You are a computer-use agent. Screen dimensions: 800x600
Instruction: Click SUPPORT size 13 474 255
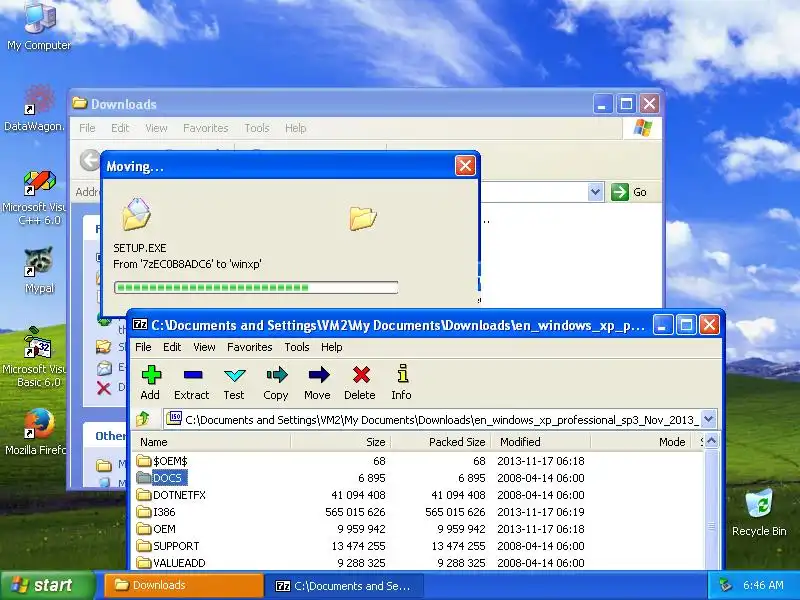coord(358,546)
